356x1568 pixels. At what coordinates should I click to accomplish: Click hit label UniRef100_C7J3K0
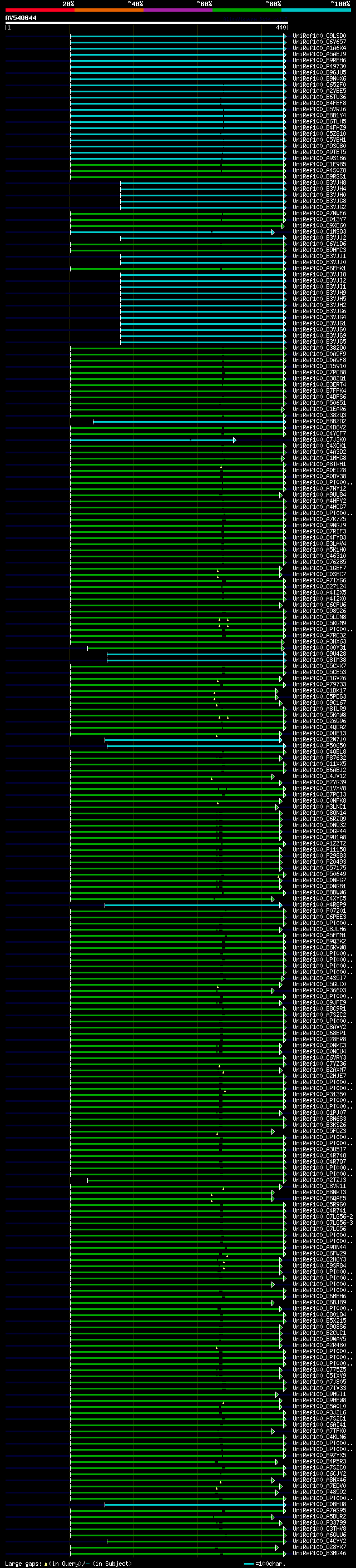(x=319, y=439)
